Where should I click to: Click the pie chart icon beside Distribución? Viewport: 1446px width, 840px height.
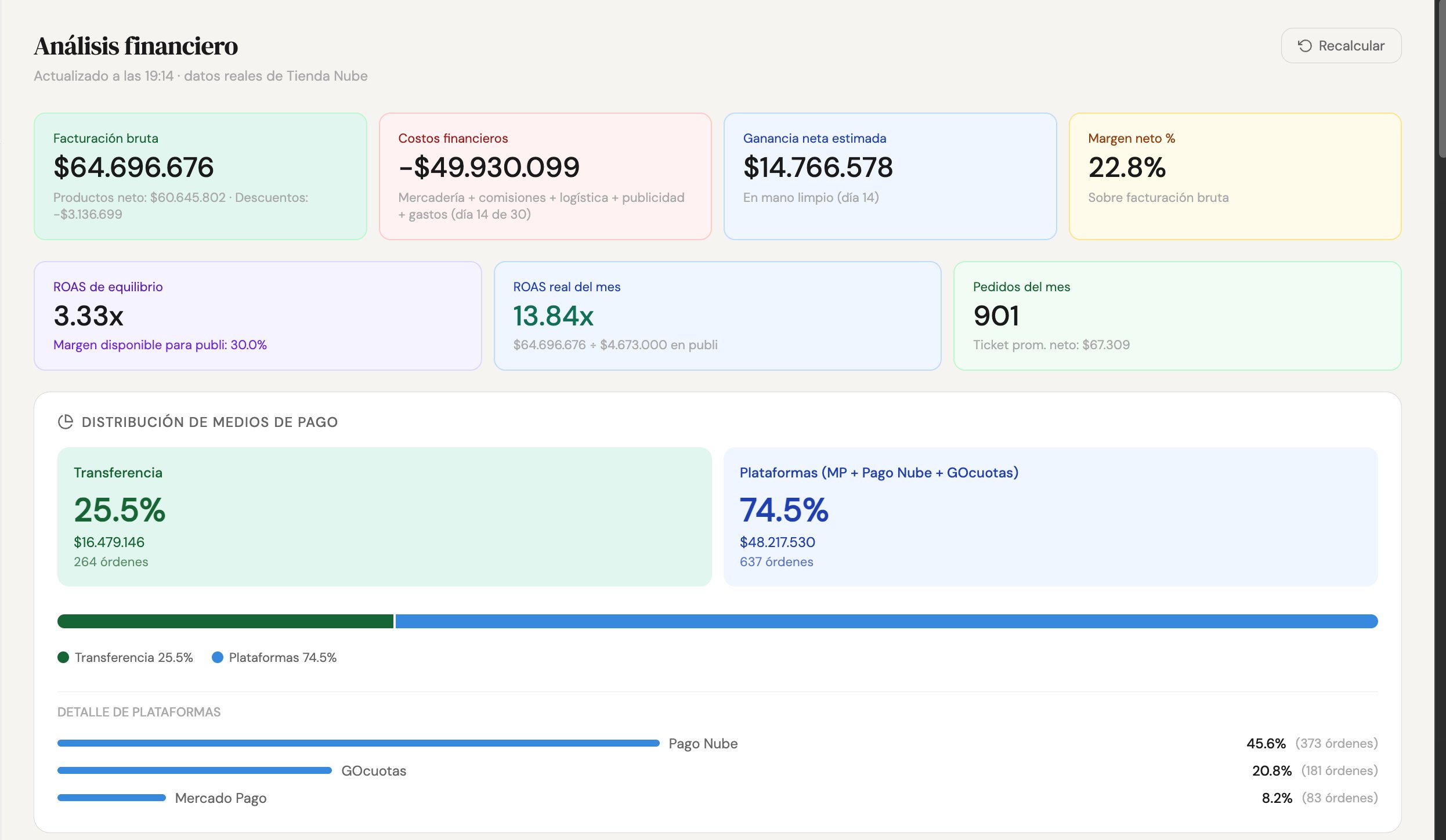click(x=66, y=422)
